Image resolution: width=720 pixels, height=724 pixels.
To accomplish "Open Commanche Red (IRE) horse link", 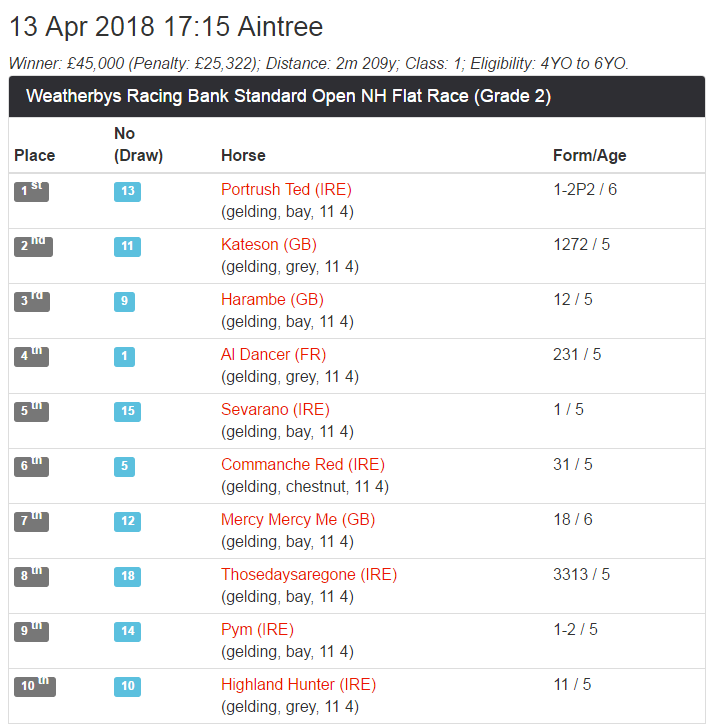I will click(x=302, y=465).
